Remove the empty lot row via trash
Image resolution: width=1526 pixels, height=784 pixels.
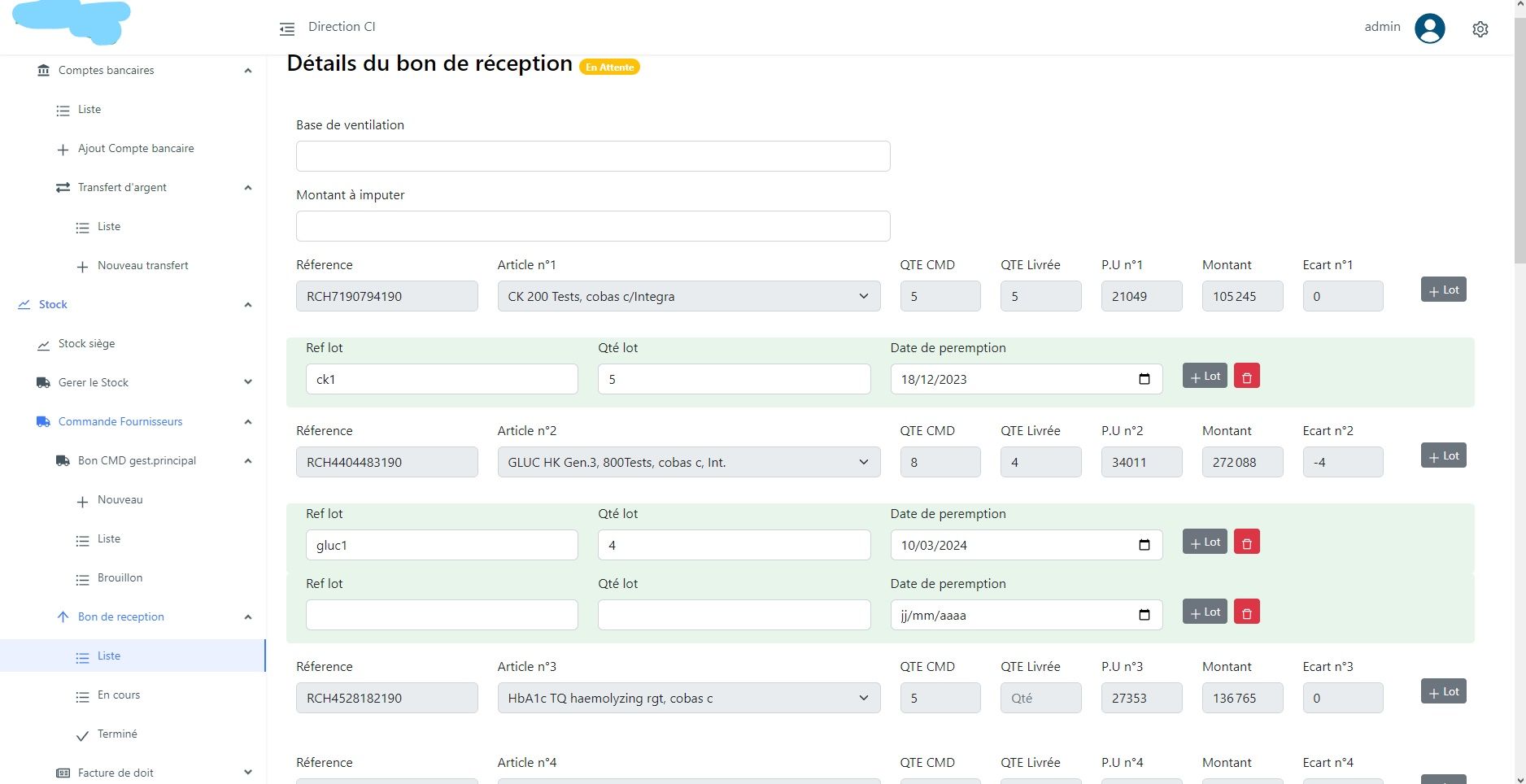tap(1246, 612)
